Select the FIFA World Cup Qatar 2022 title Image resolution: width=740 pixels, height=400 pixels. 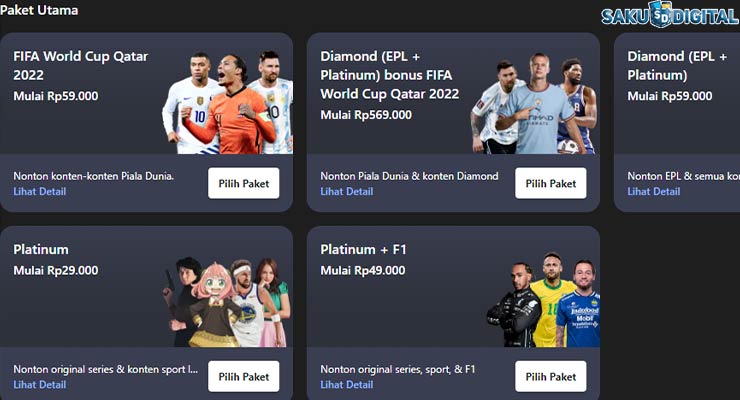[81, 66]
